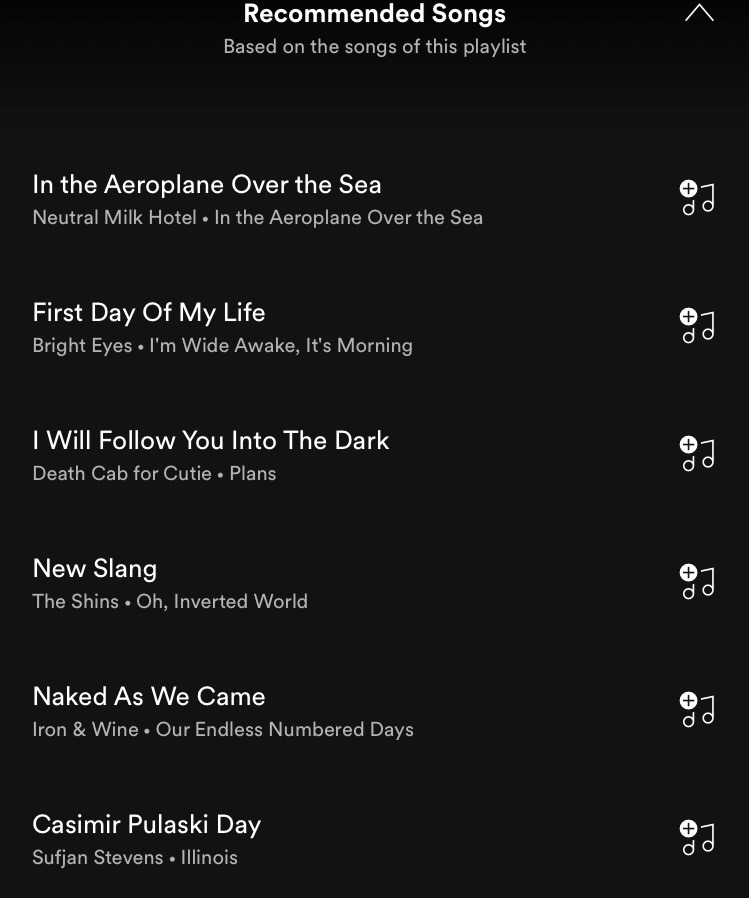Image resolution: width=749 pixels, height=898 pixels.
Task: Tap 'I Will Follow You Into The Dark' title
Action: tap(211, 441)
